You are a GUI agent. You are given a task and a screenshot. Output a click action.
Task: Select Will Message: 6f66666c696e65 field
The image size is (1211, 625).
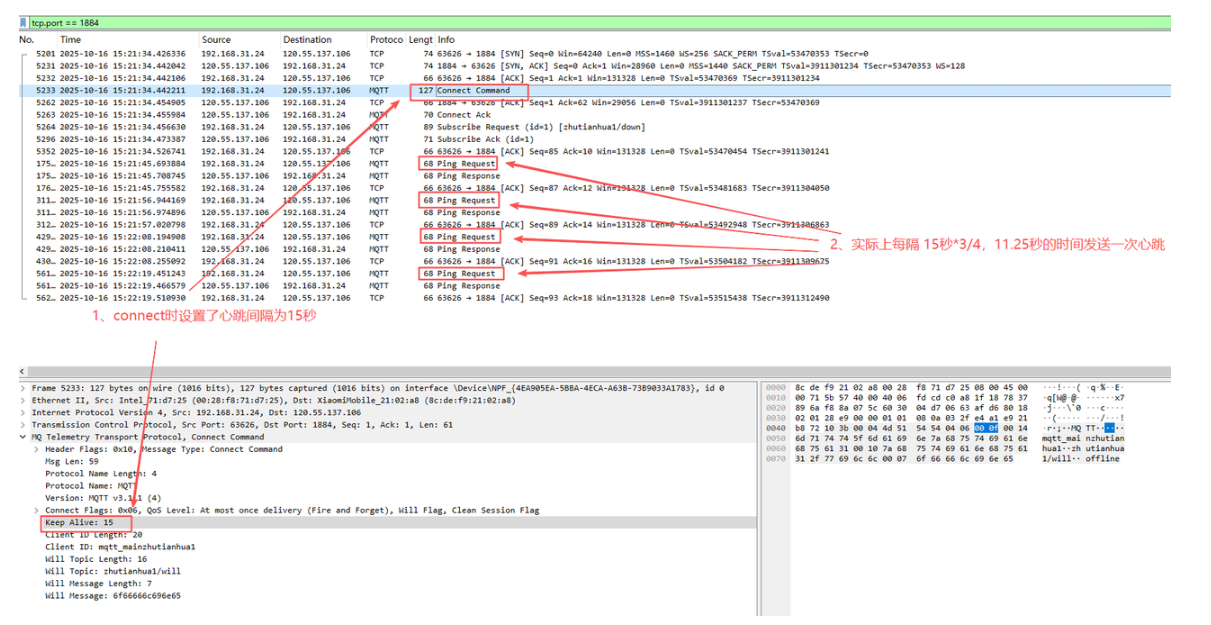click(113, 596)
